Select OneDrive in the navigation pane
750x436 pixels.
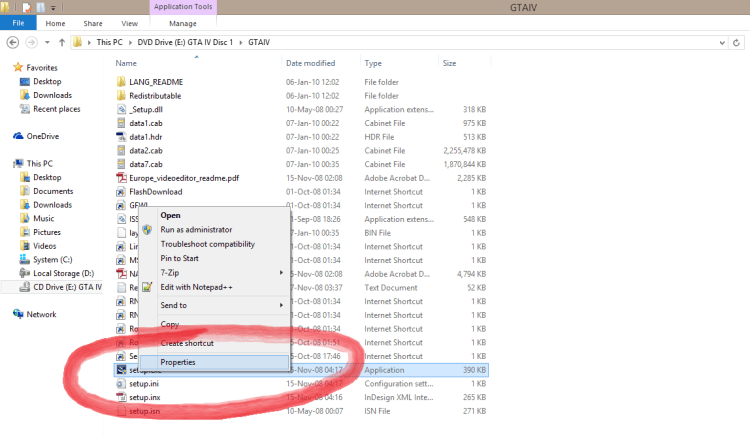pyautogui.click(x=43, y=136)
